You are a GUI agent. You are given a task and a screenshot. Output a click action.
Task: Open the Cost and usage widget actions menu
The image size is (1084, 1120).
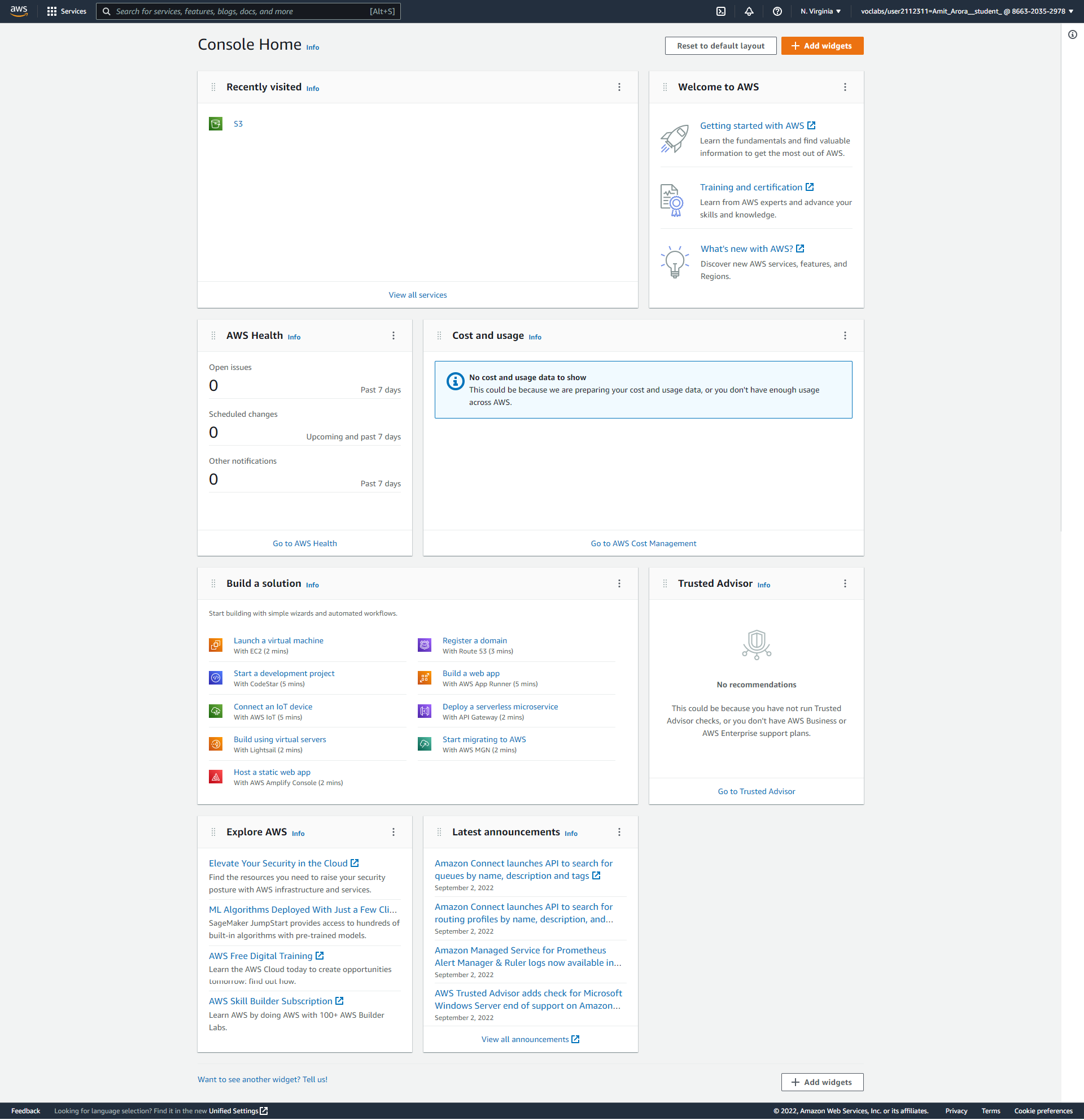click(x=845, y=336)
